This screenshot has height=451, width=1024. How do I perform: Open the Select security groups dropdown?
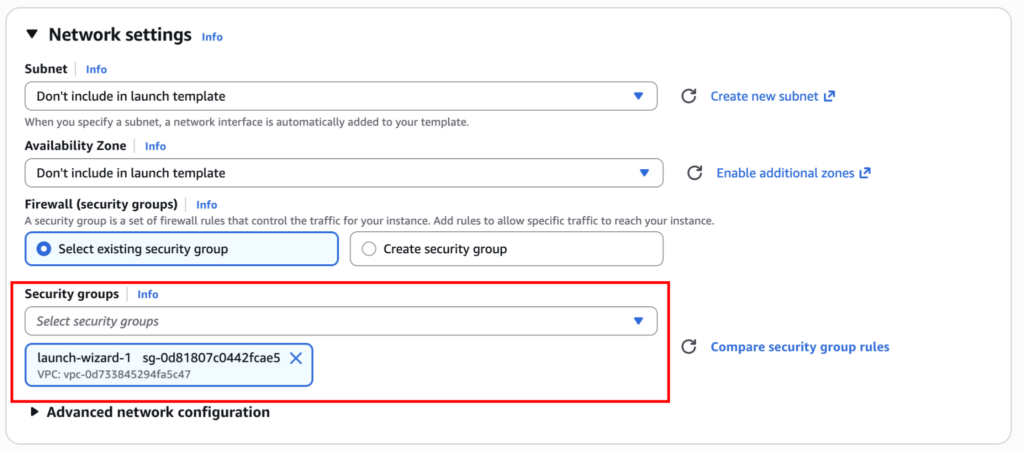340,321
